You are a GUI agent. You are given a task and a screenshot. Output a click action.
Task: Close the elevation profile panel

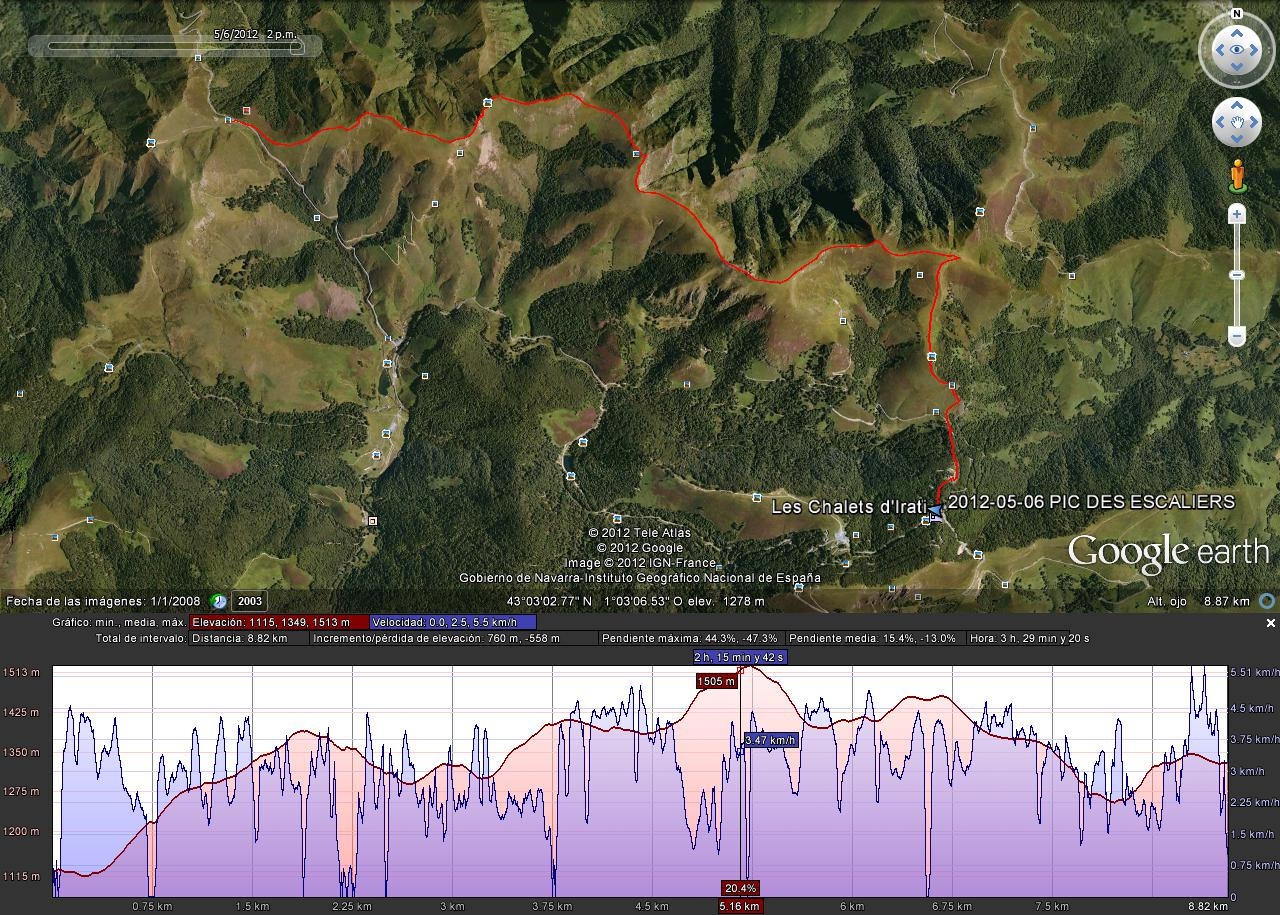click(1271, 623)
